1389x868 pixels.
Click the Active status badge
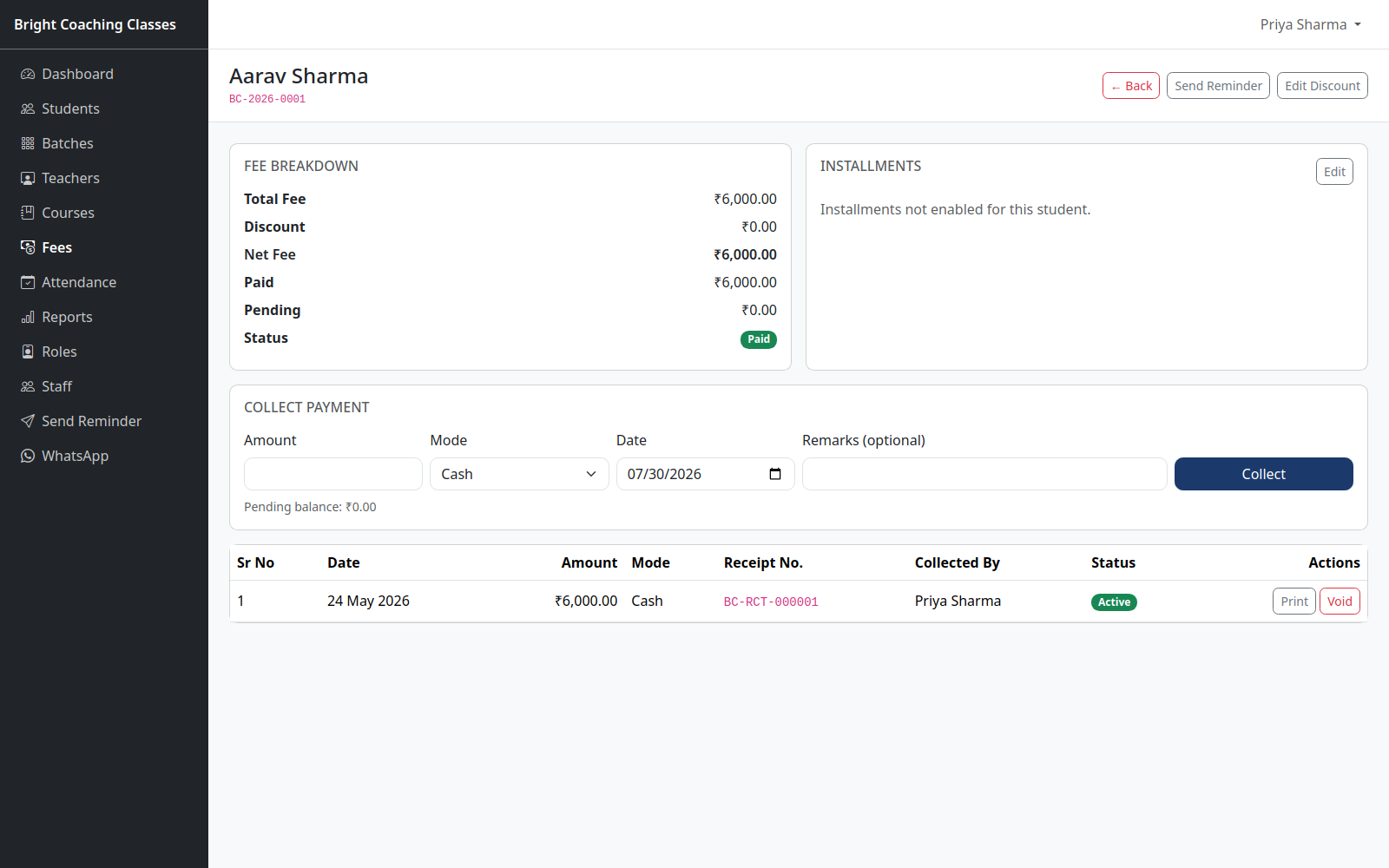pyautogui.click(x=1114, y=602)
